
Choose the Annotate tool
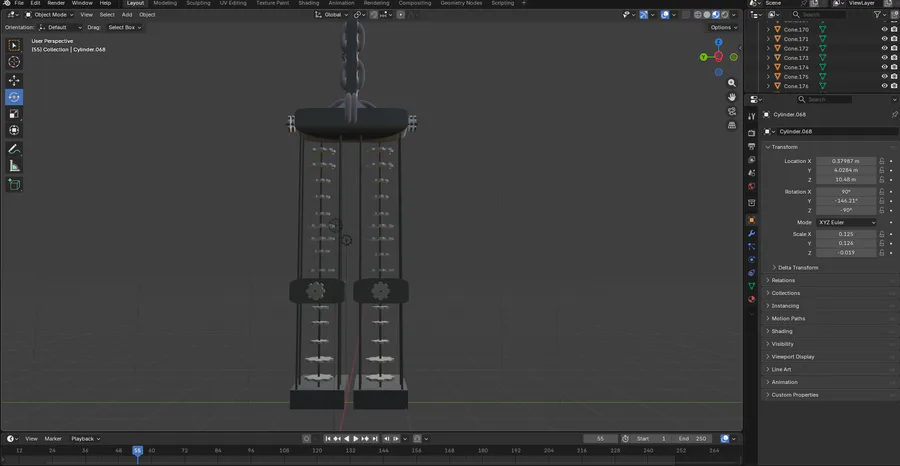[x=14, y=149]
